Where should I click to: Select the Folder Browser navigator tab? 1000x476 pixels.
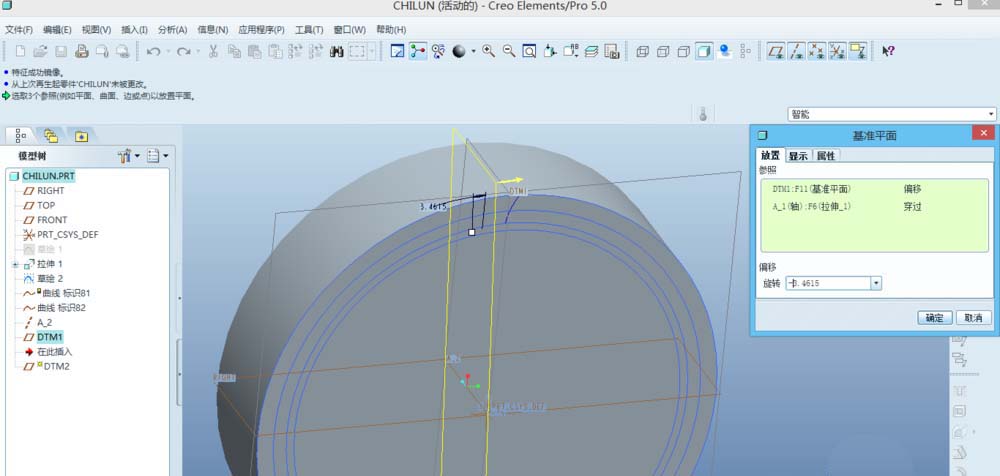click(51, 135)
